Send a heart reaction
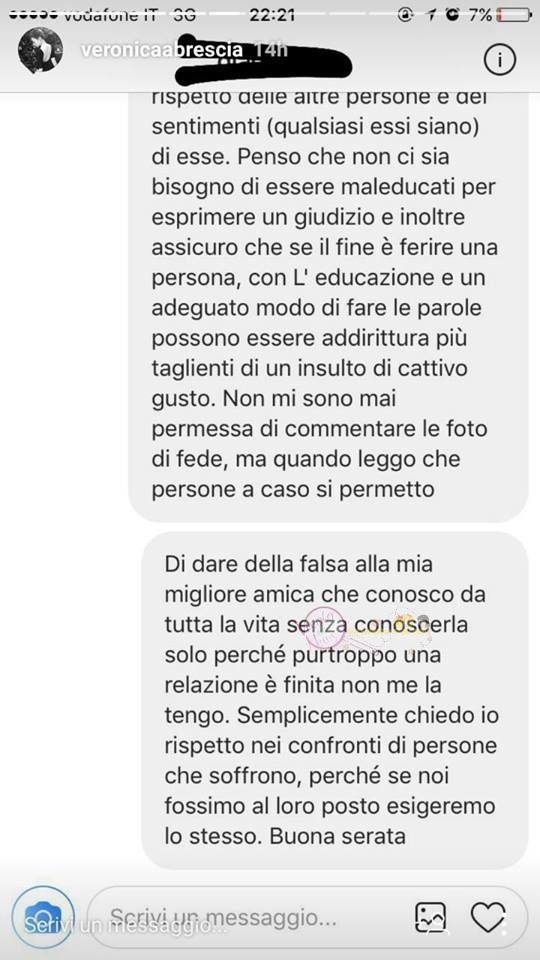This screenshot has width=540, height=960. click(x=488, y=917)
